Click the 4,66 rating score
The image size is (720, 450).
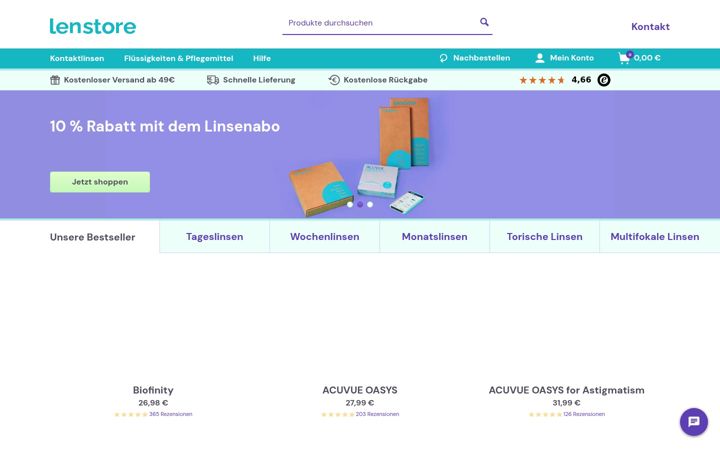581,80
